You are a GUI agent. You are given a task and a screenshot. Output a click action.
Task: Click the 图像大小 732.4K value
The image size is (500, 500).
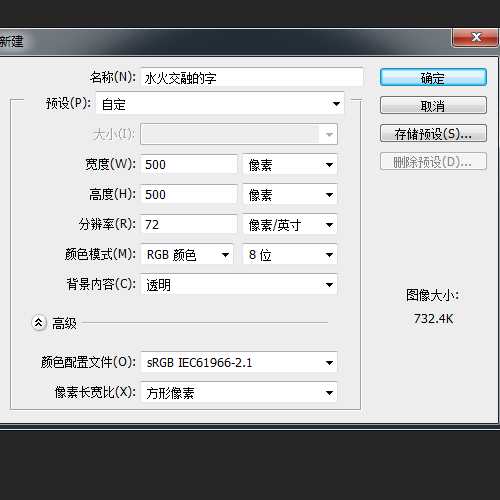433,319
